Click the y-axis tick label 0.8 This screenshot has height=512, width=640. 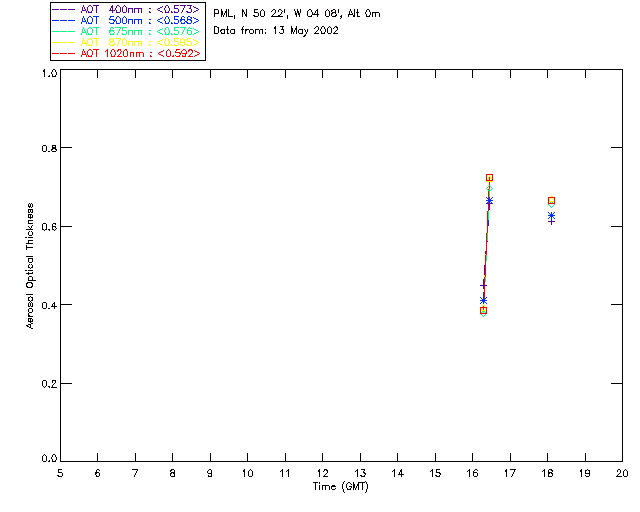[49, 148]
